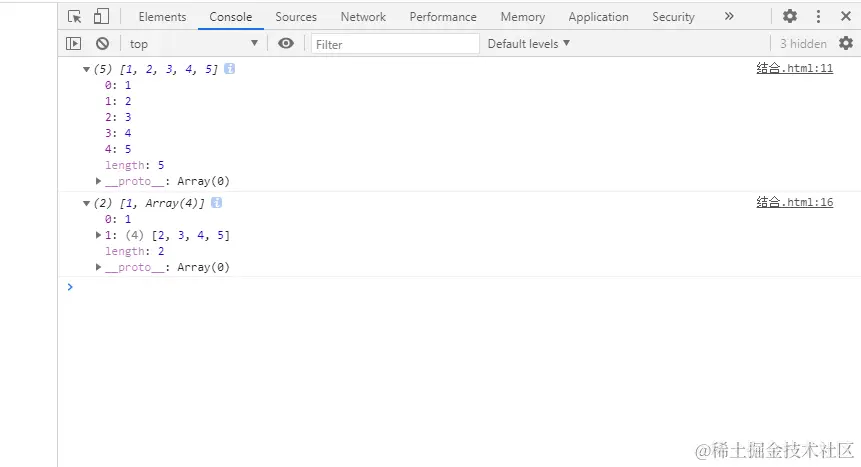This screenshot has height=467, width=861.
Task: Open the top context selector dropdown
Action: 193,43
